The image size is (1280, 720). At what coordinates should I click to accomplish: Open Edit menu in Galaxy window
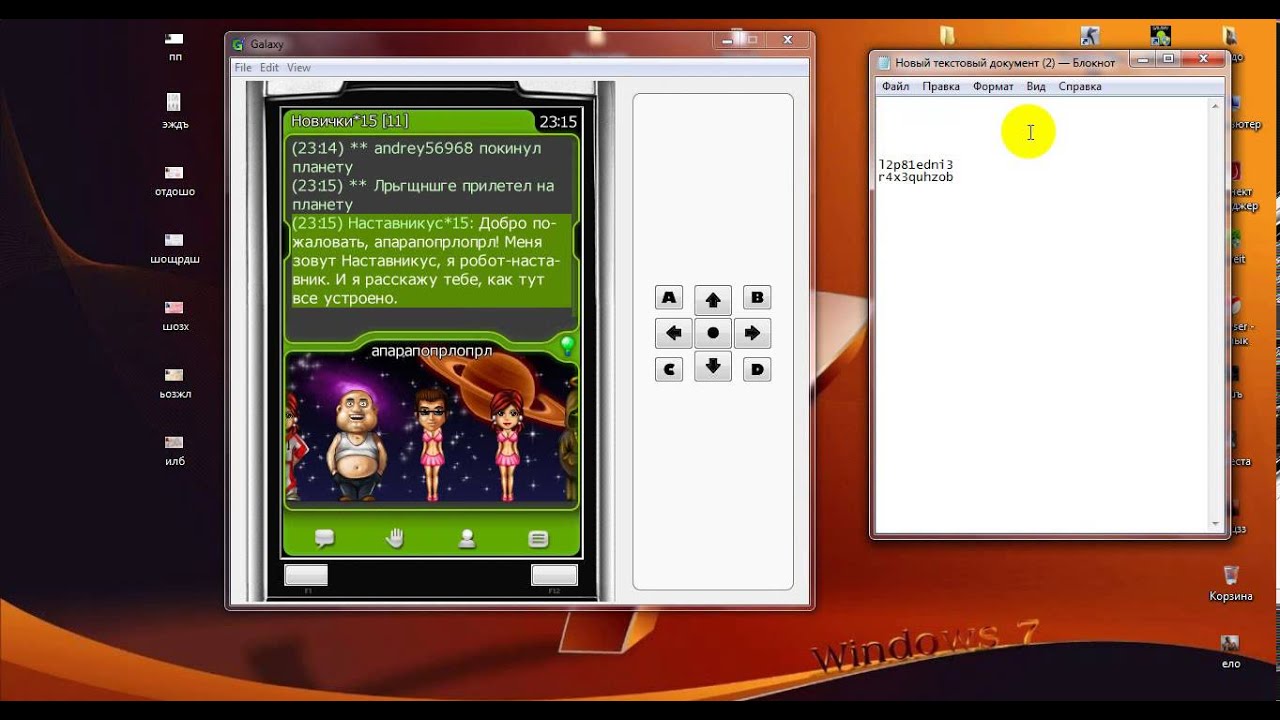[269, 68]
